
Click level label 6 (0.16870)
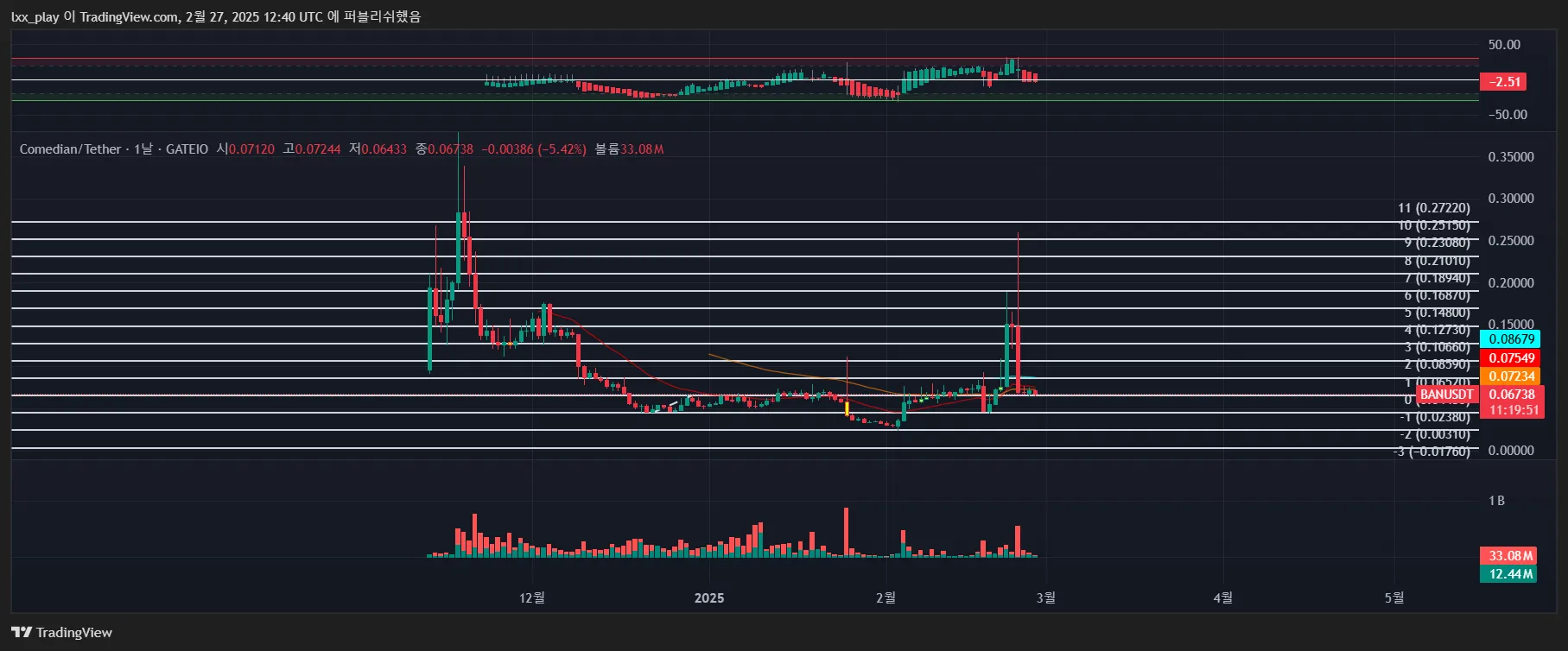coord(1437,295)
